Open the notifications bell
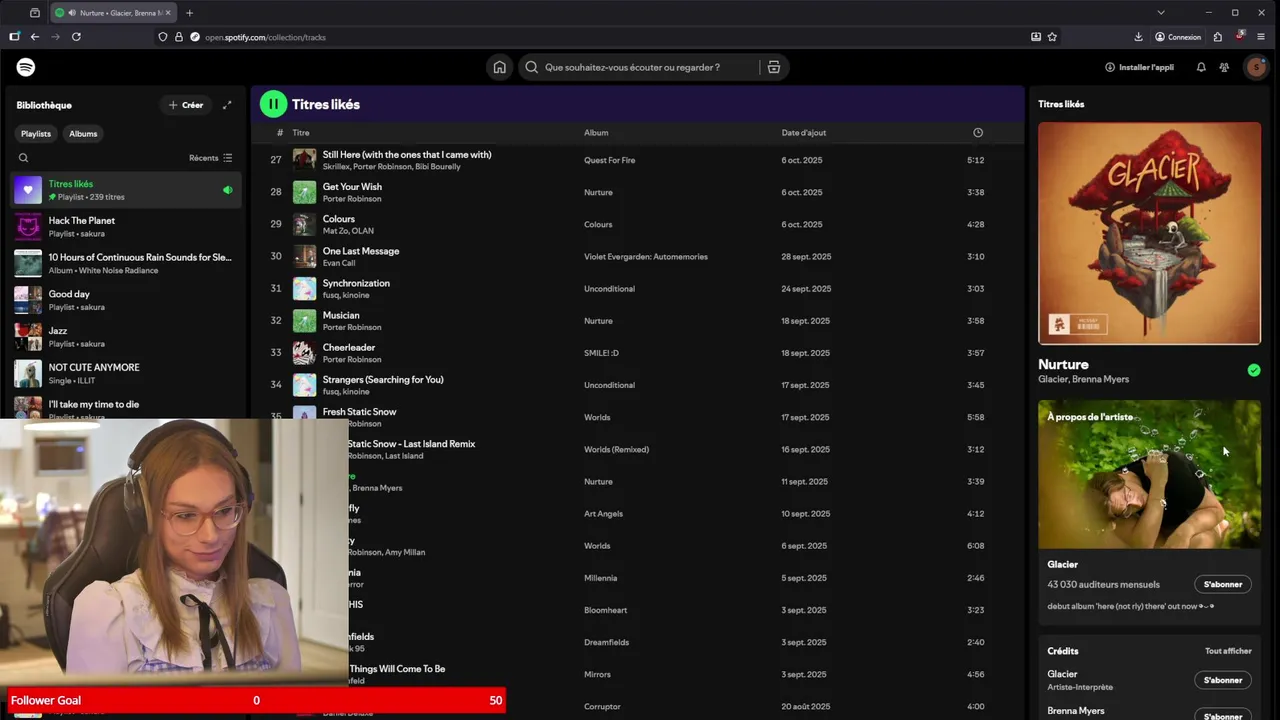1280x720 pixels. [1201, 67]
